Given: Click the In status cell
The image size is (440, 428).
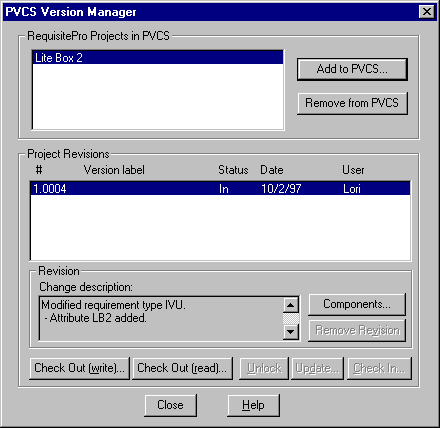Looking at the screenshot, I should (x=224, y=189).
